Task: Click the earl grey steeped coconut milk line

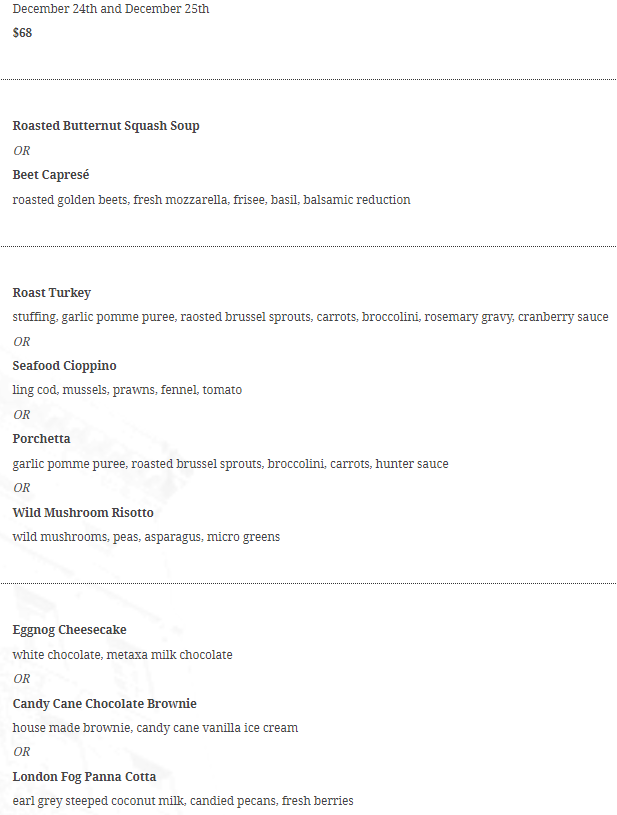Action: point(183,801)
